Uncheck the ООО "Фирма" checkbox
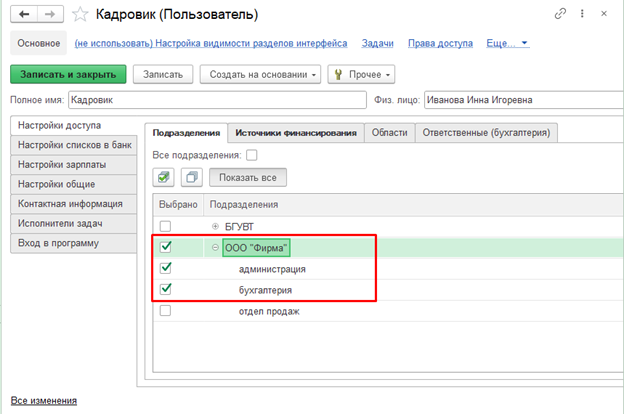This screenshot has height=414, width=624. [x=166, y=247]
